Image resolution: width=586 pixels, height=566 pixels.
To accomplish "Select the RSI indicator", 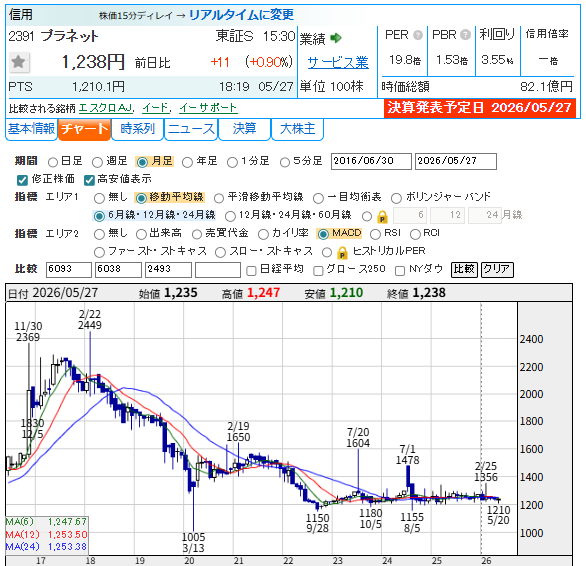I will (x=375, y=234).
